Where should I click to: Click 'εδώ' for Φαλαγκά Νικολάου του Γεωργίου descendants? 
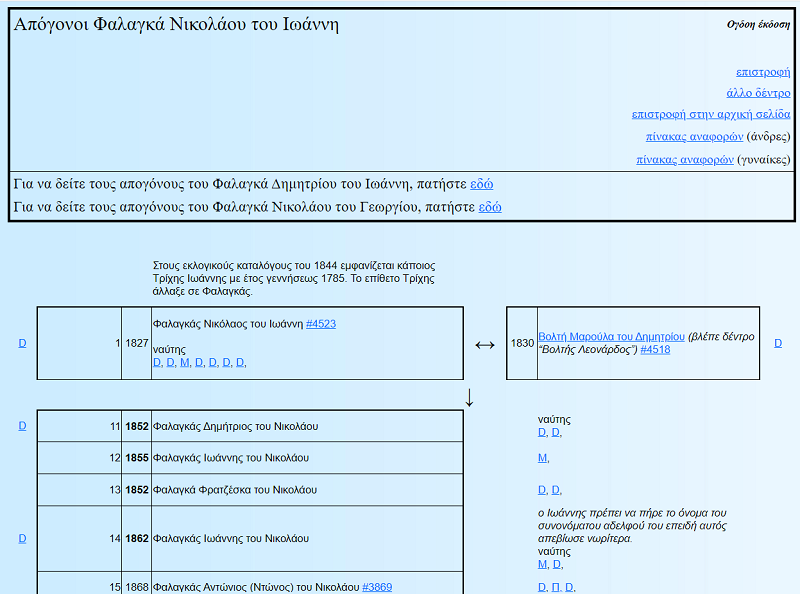[x=490, y=207]
